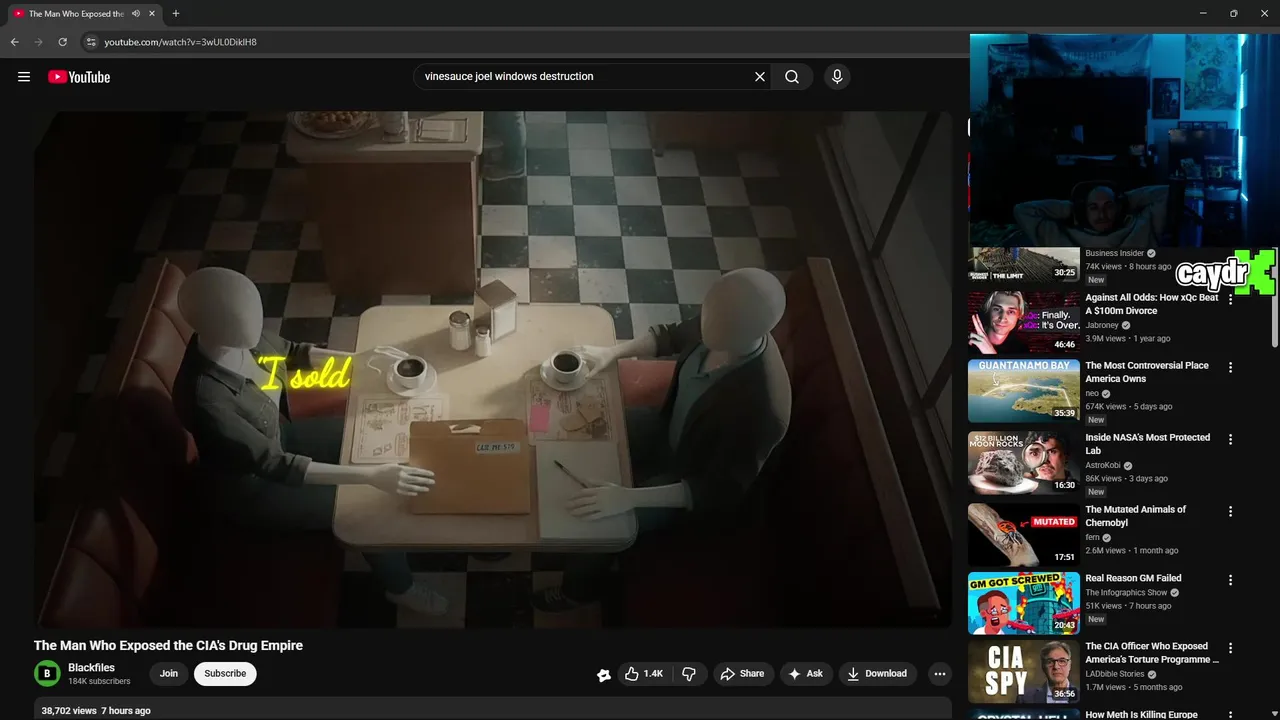
Task: Open options for Mutated Animals video
Action: point(1230,511)
